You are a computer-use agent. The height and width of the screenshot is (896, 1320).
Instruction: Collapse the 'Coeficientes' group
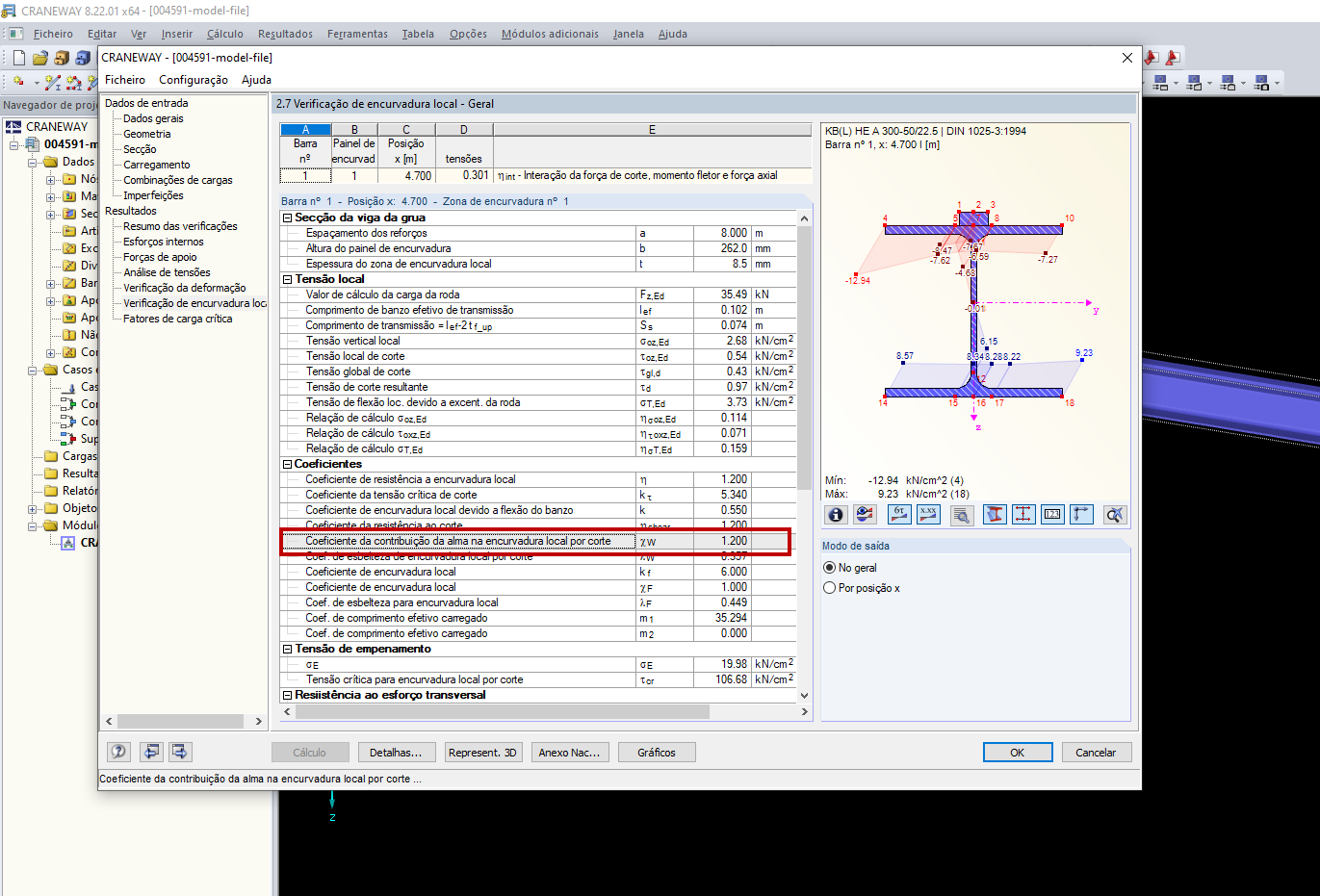pyautogui.click(x=287, y=464)
